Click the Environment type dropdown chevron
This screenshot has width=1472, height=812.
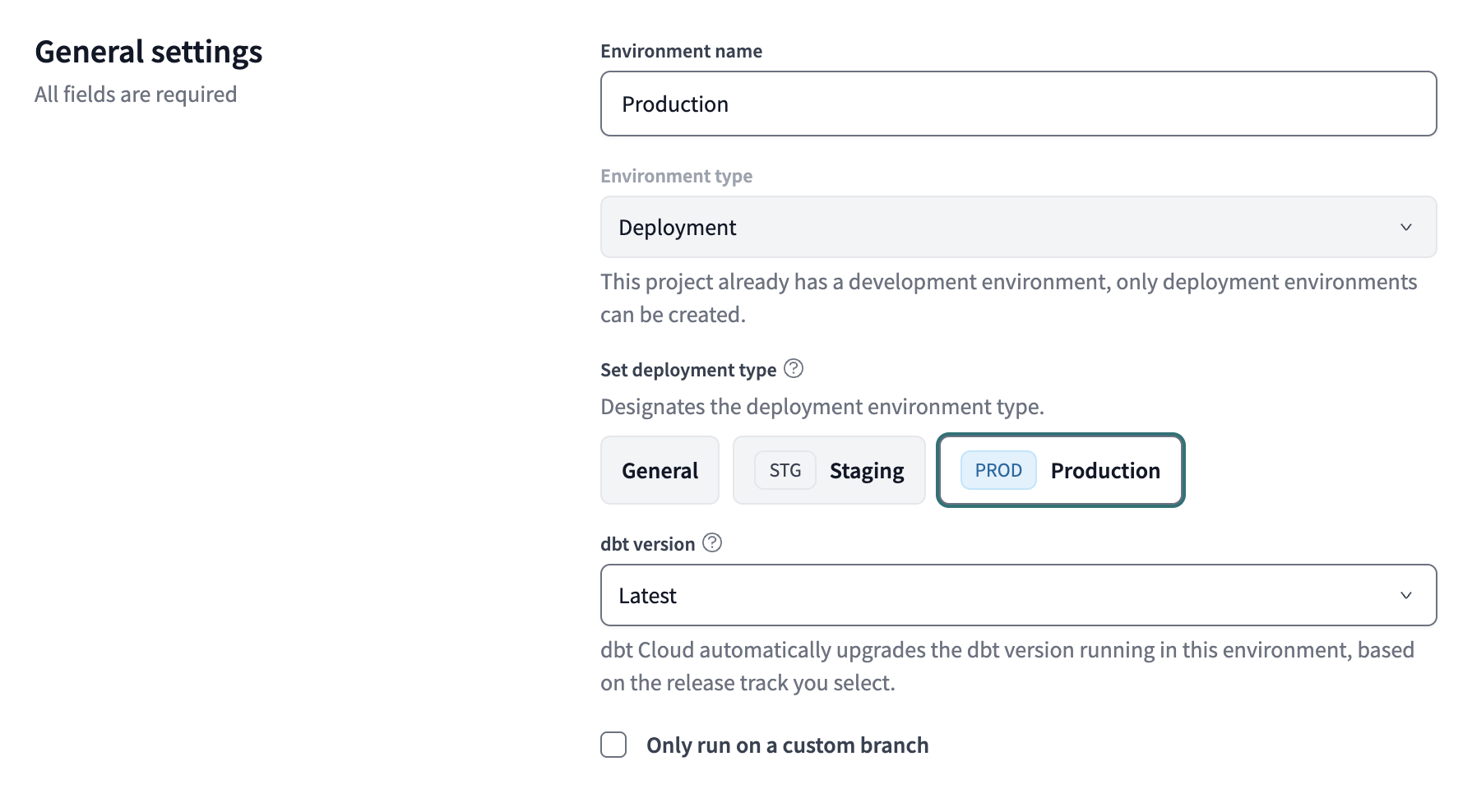[x=1408, y=227]
